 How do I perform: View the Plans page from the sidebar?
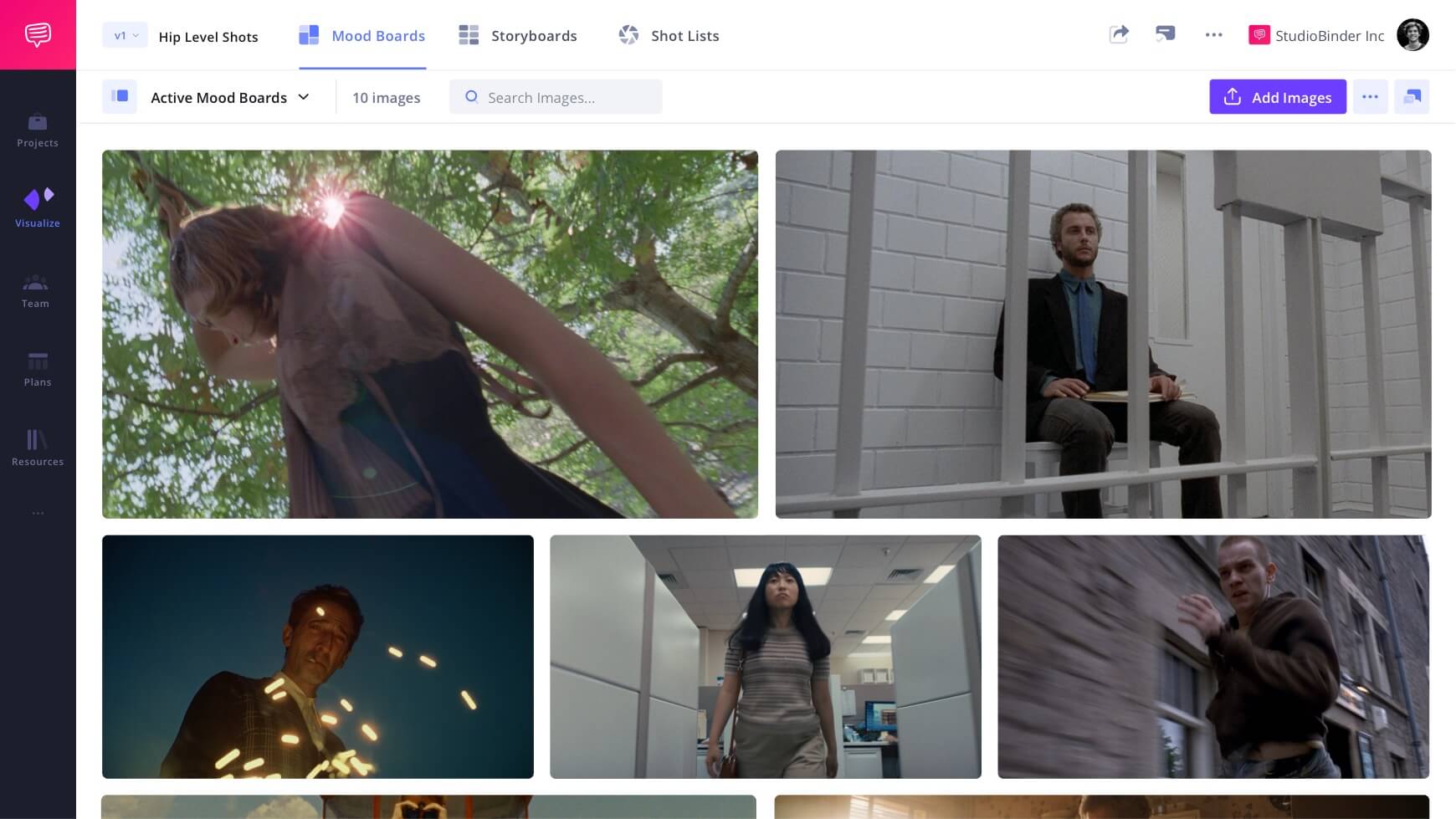pos(38,368)
